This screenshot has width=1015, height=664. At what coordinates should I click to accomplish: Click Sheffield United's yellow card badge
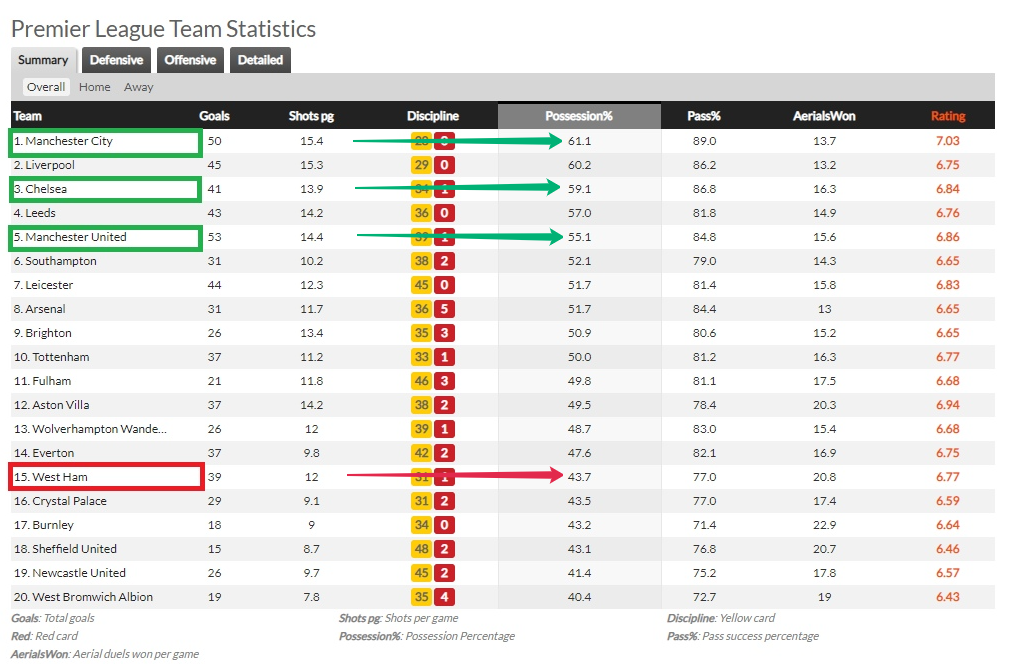[421, 549]
